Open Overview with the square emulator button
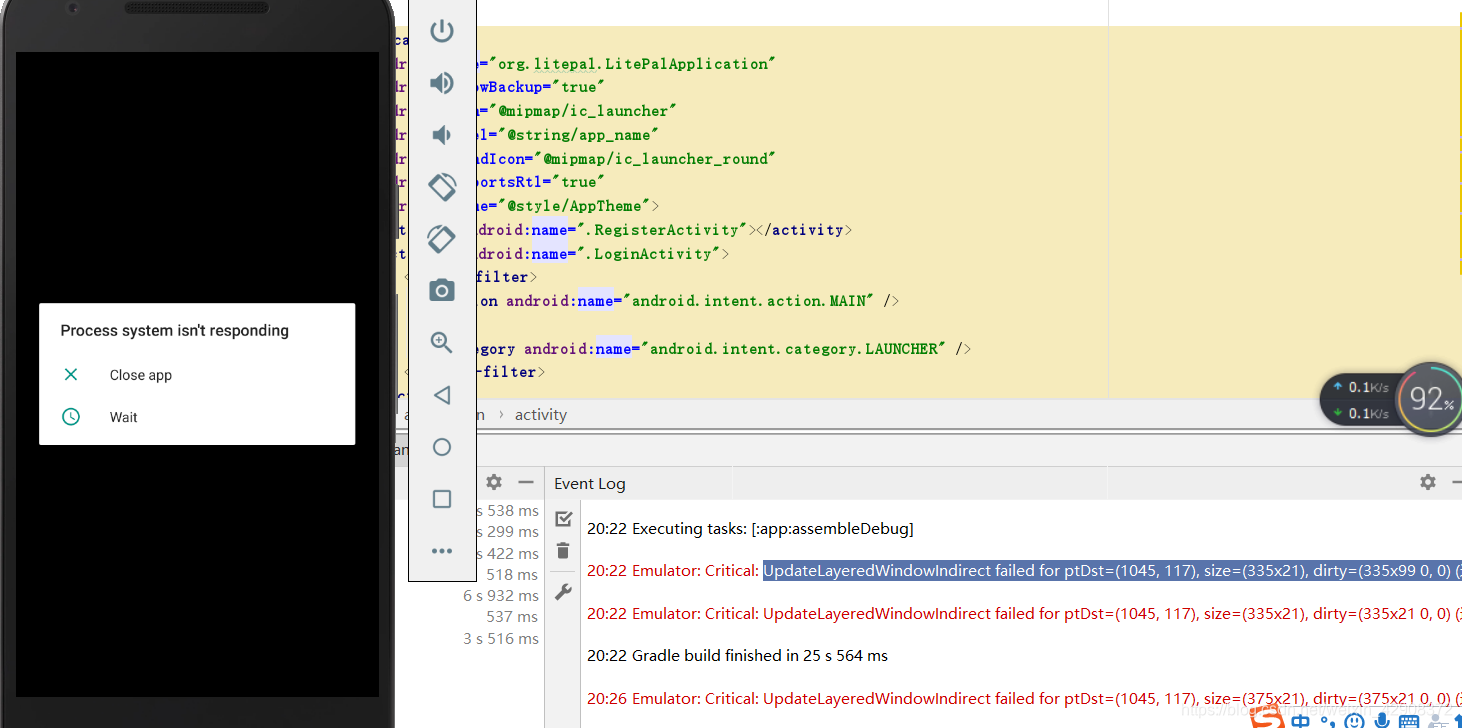This screenshot has width=1462, height=728. pyautogui.click(x=442, y=499)
